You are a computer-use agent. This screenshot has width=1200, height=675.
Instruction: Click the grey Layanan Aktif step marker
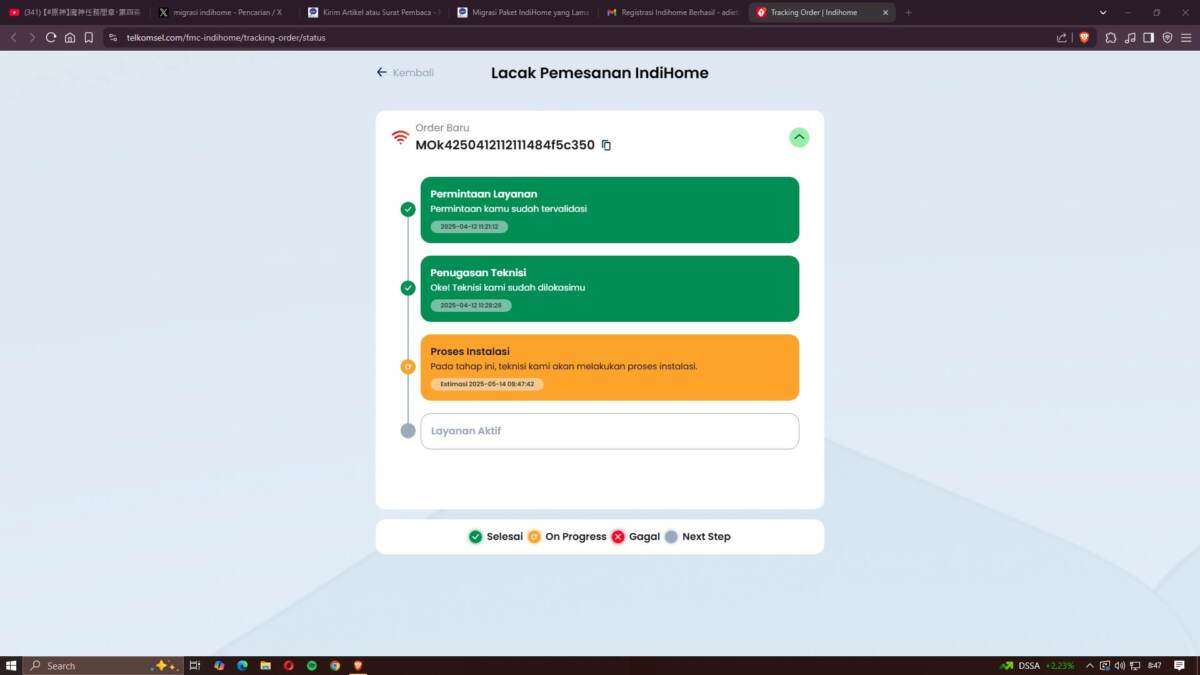(x=408, y=431)
